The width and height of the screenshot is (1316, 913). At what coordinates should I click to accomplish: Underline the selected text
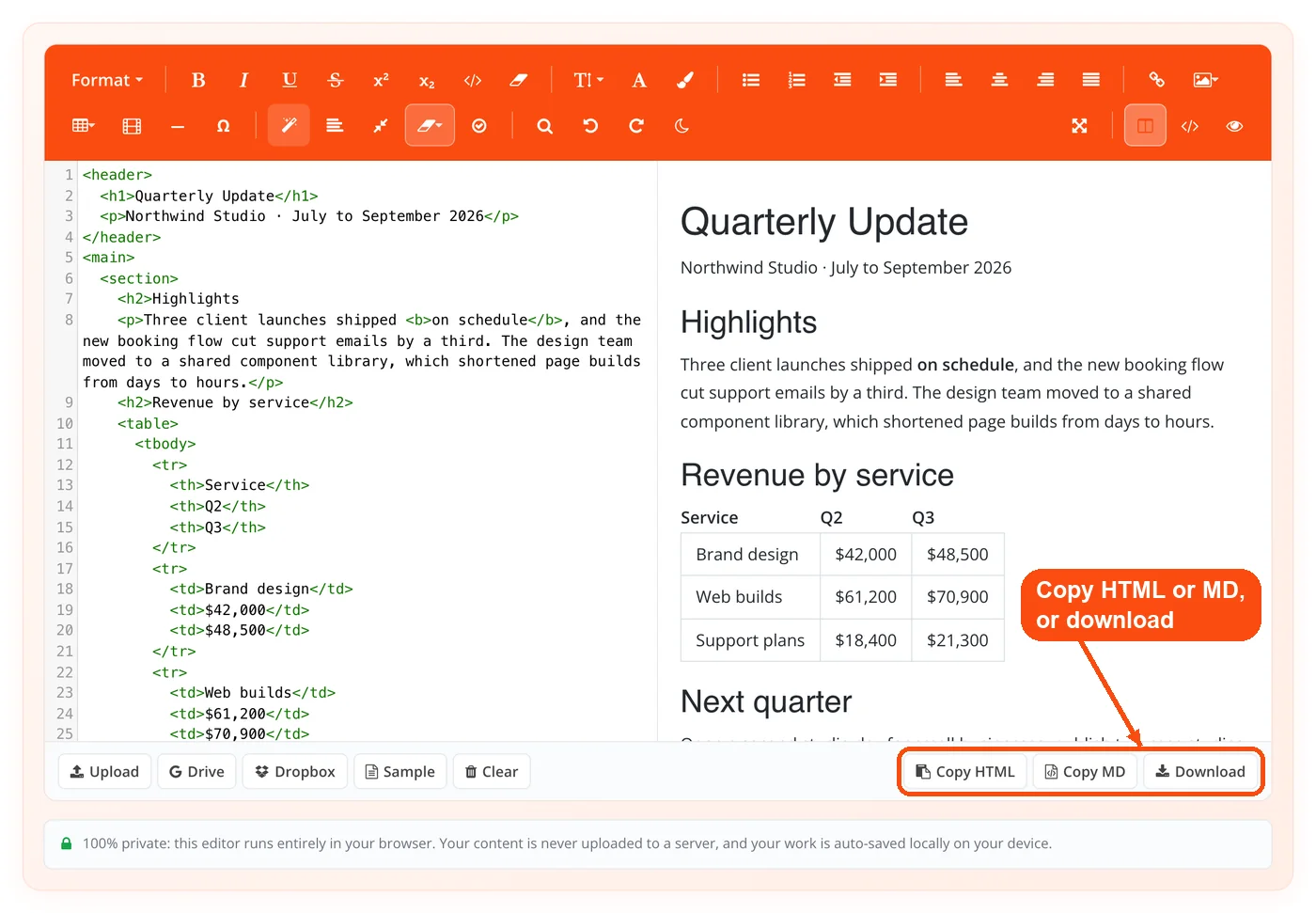[290, 80]
